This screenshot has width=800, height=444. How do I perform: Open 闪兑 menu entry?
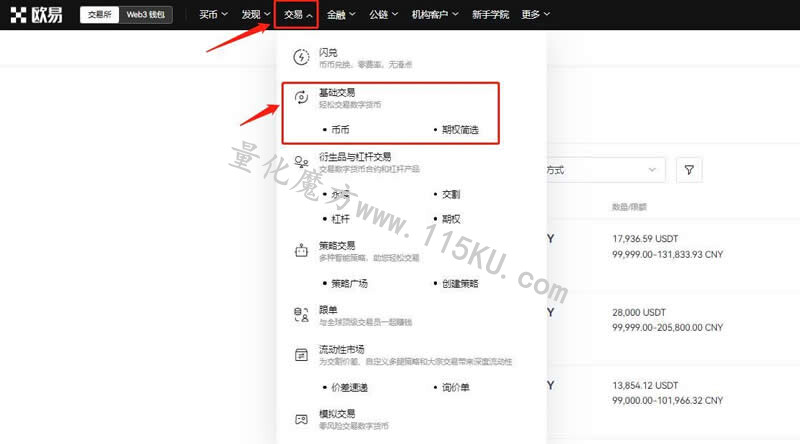pos(328,53)
